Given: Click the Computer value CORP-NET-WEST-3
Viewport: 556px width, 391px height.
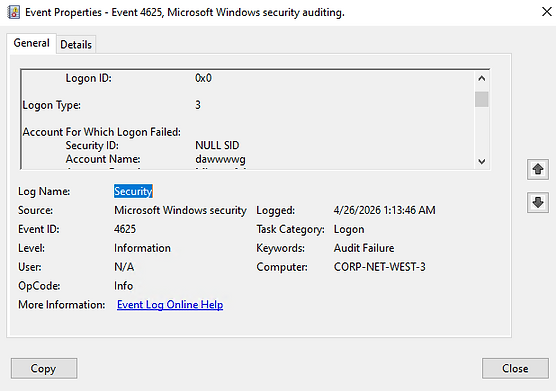Looking at the screenshot, I should [x=379, y=267].
